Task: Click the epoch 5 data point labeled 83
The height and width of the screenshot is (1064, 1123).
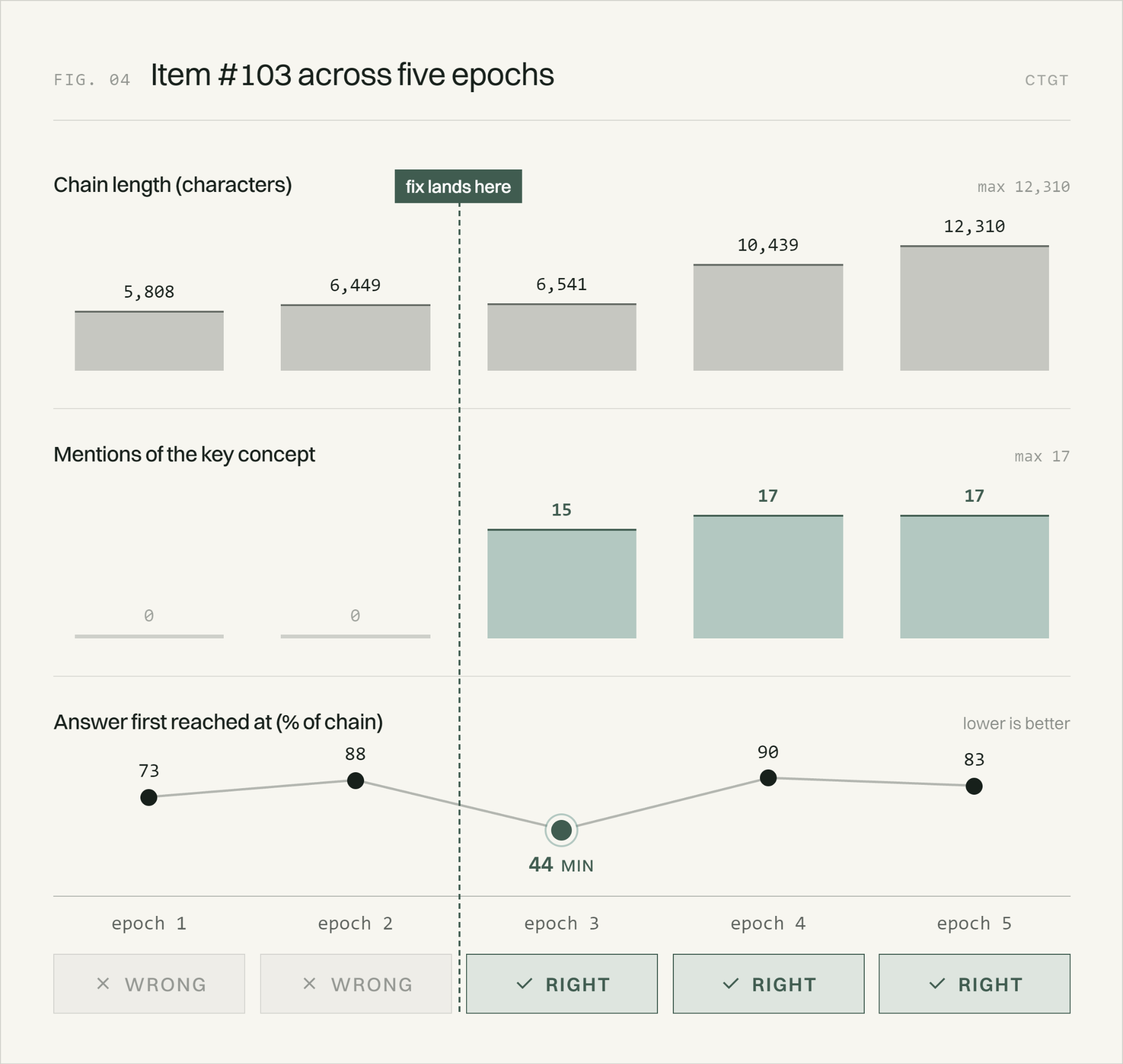Action: tap(974, 786)
